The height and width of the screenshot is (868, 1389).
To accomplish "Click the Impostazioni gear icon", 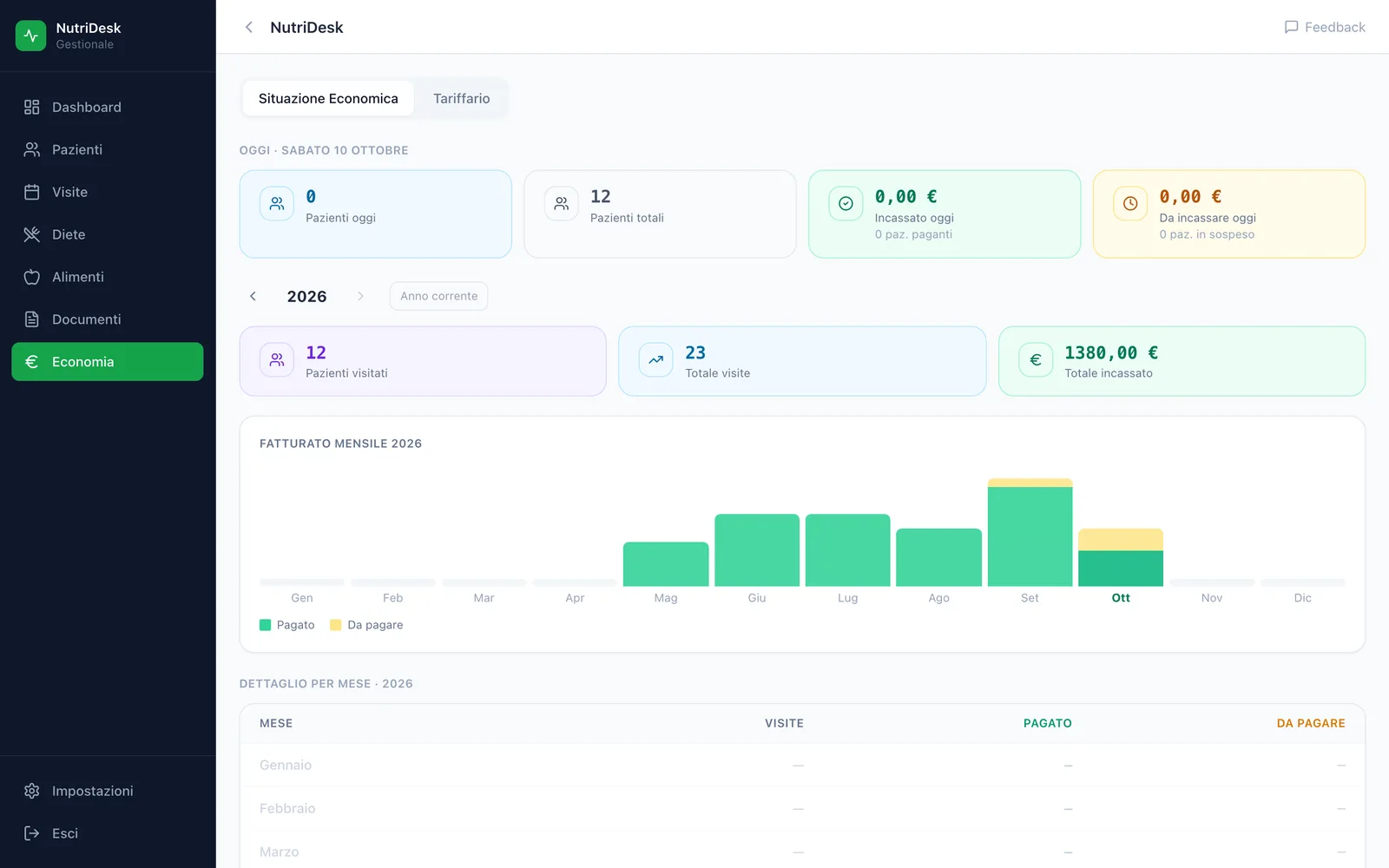I will 32,791.
